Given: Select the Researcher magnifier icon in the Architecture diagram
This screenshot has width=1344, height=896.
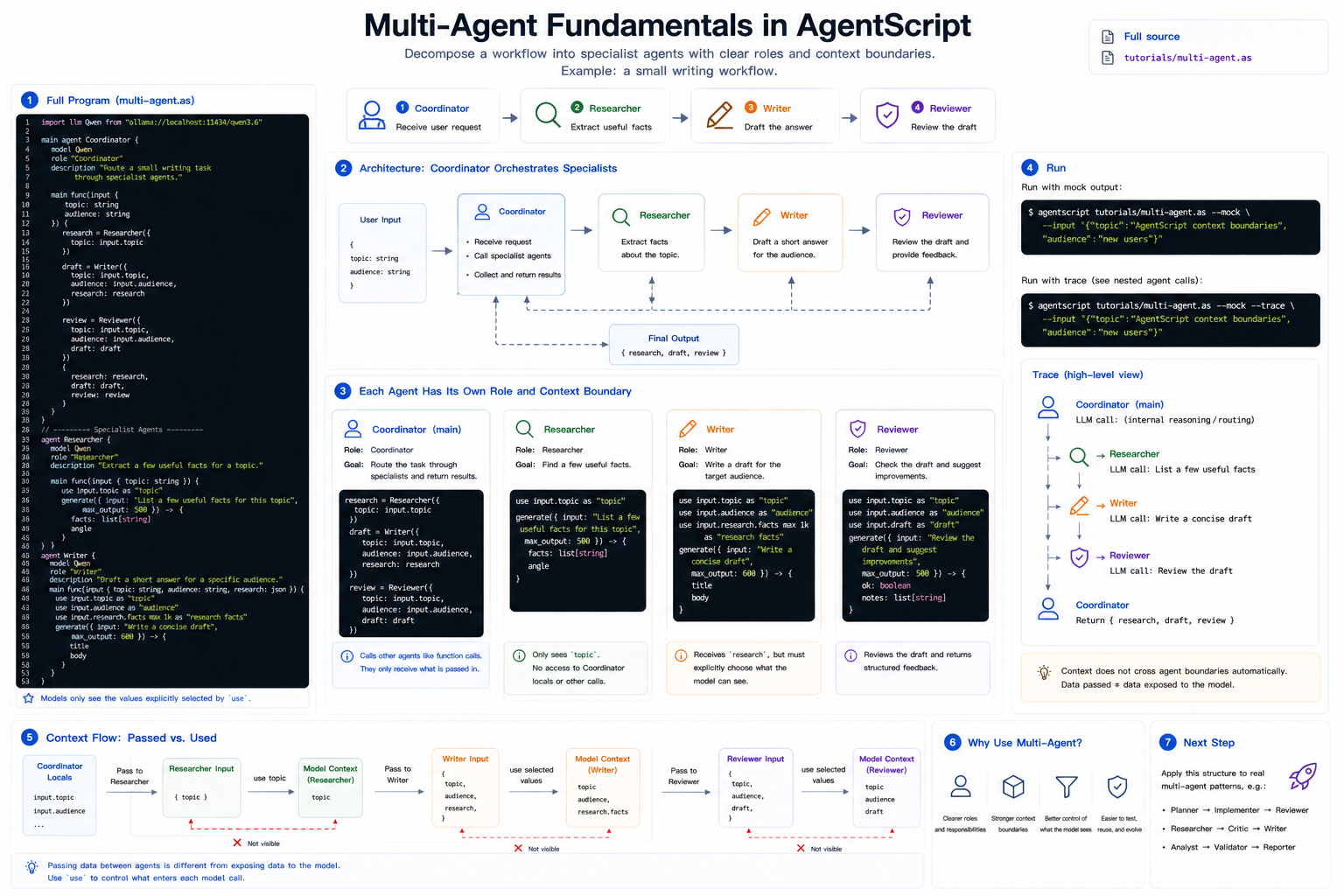Looking at the screenshot, I should tap(621, 216).
